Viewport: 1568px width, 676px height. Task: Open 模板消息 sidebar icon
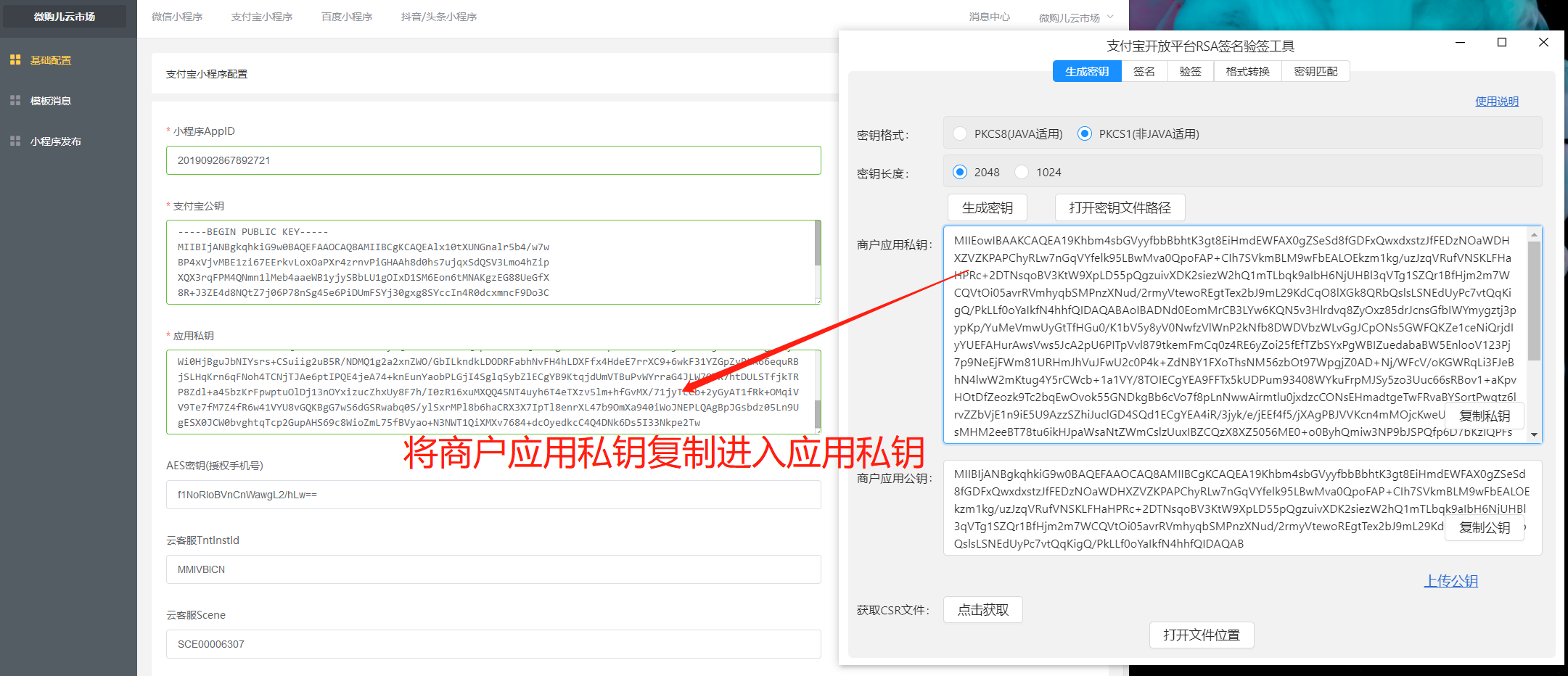[15, 101]
